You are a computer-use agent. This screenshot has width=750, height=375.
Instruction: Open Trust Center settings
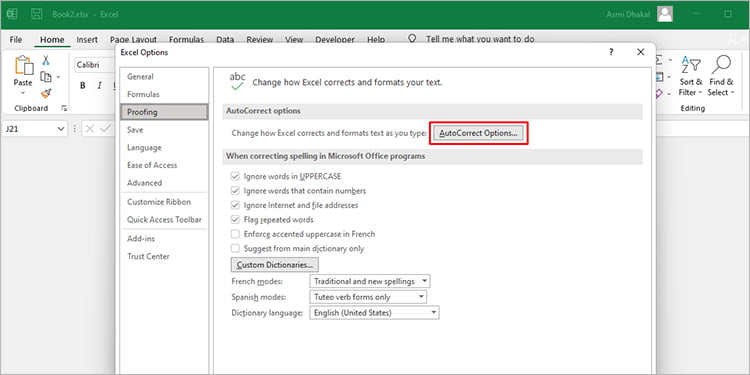click(x=164, y=256)
